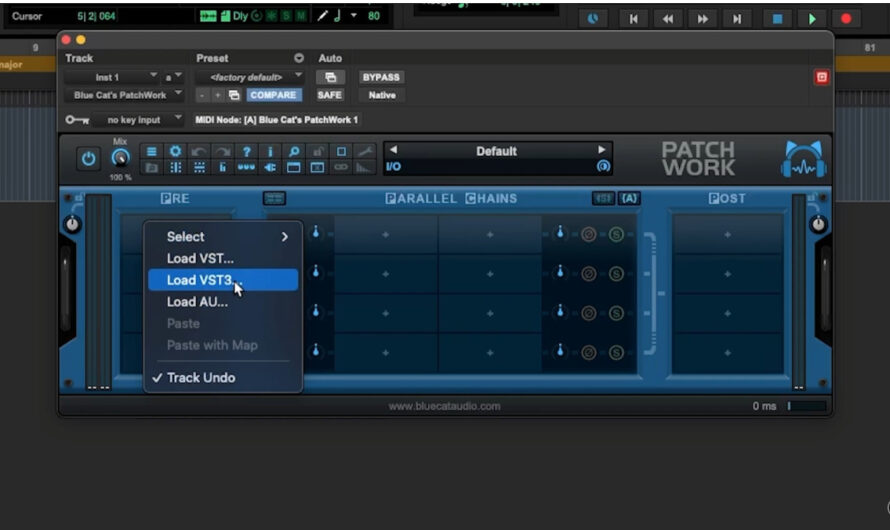
Task: Click the layout icon beside PRE header
Action: (x=274, y=198)
